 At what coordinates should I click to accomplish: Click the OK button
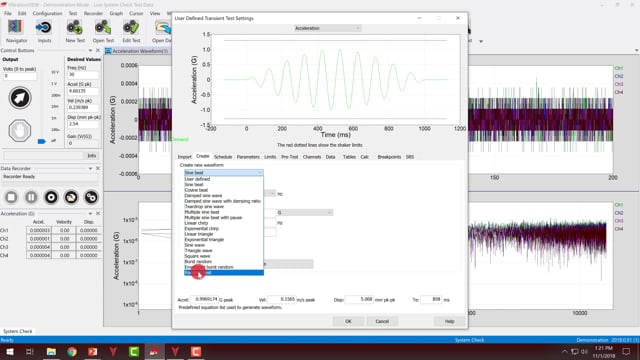click(348, 321)
